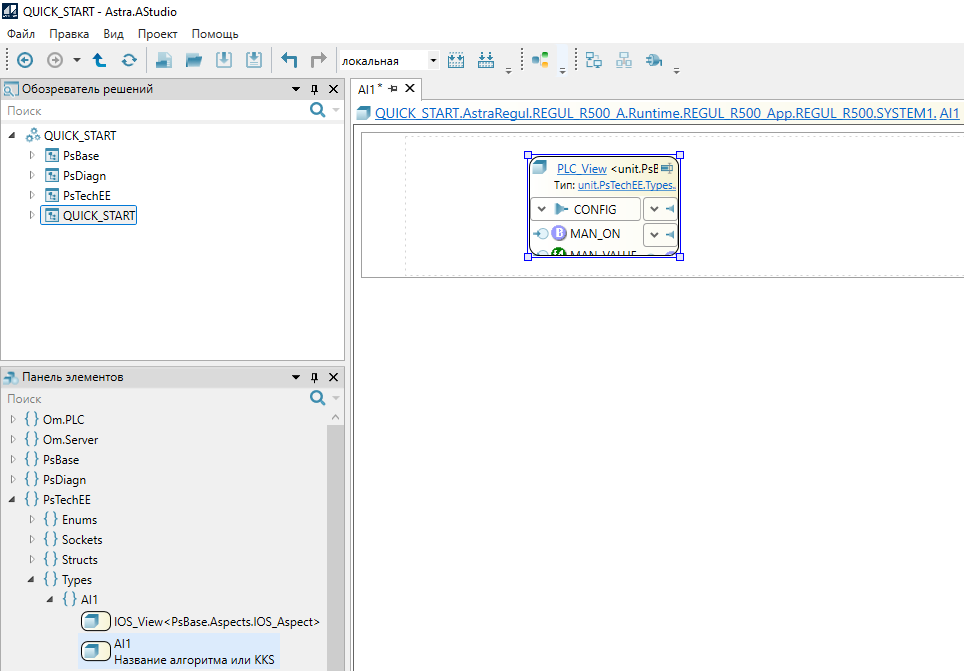Viewport: 964px width, 671px height.
Task: Click the up-level arrow toolbar icon
Action: click(x=100, y=60)
